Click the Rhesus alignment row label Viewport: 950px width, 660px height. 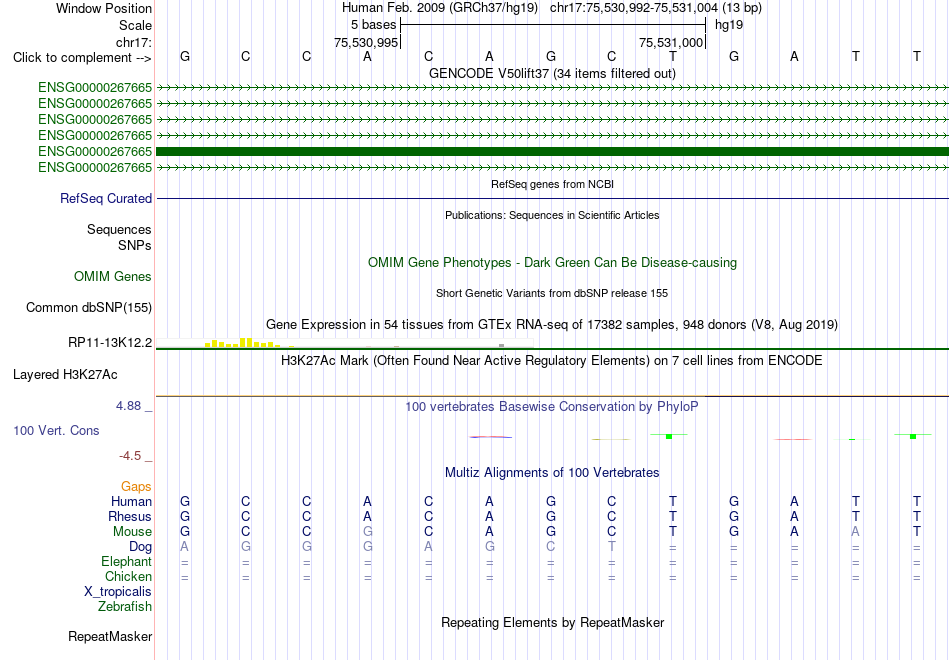tap(130, 517)
